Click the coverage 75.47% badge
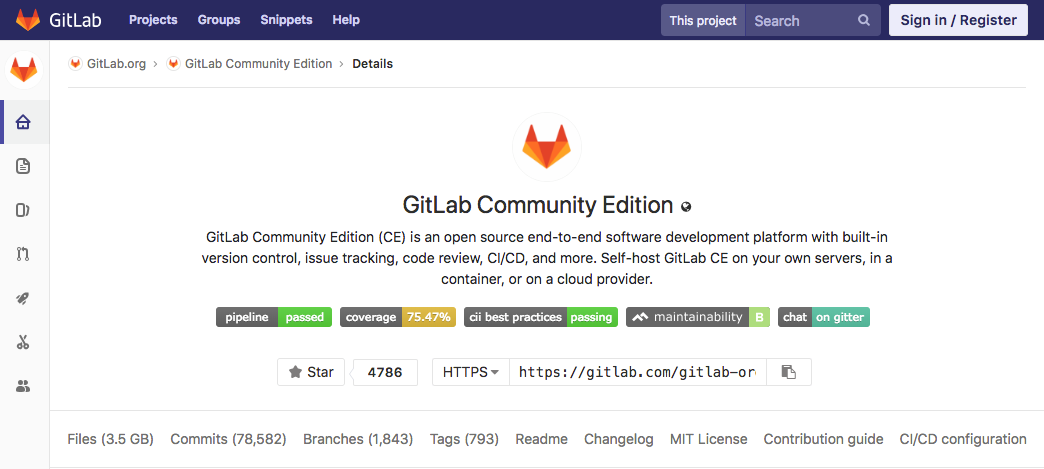 (398, 317)
